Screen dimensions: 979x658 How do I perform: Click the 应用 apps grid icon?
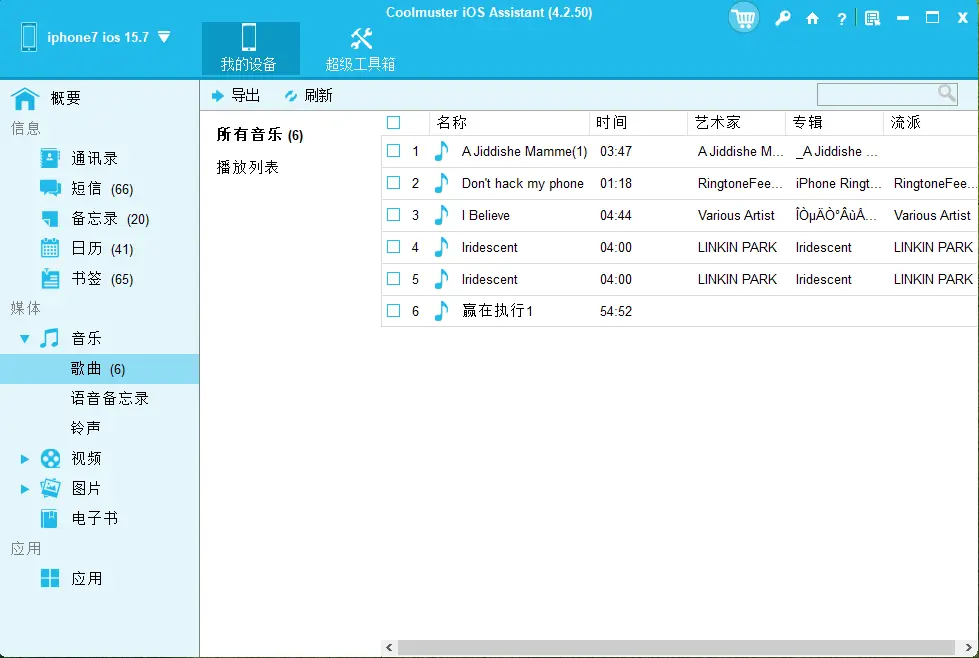click(50, 578)
